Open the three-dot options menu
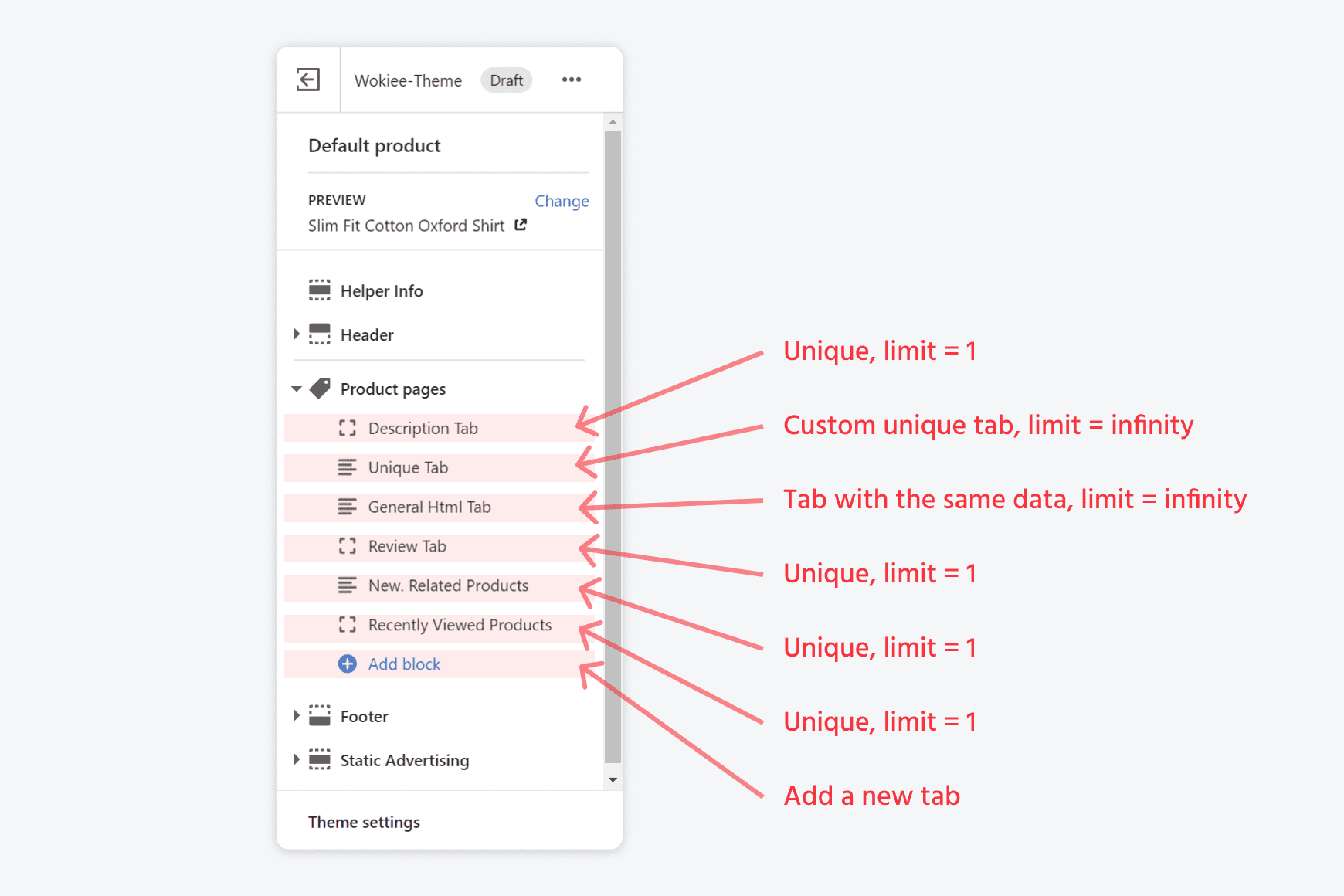Viewport: 1344px width, 896px height. [572, 80]
